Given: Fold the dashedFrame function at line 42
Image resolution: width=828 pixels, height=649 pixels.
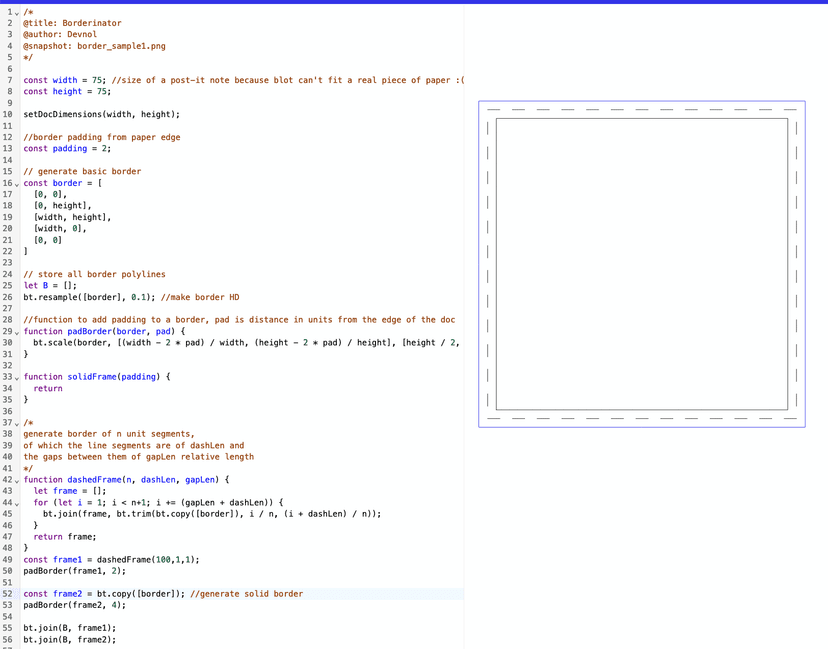Looking at the screenshot, I should 16,480.
